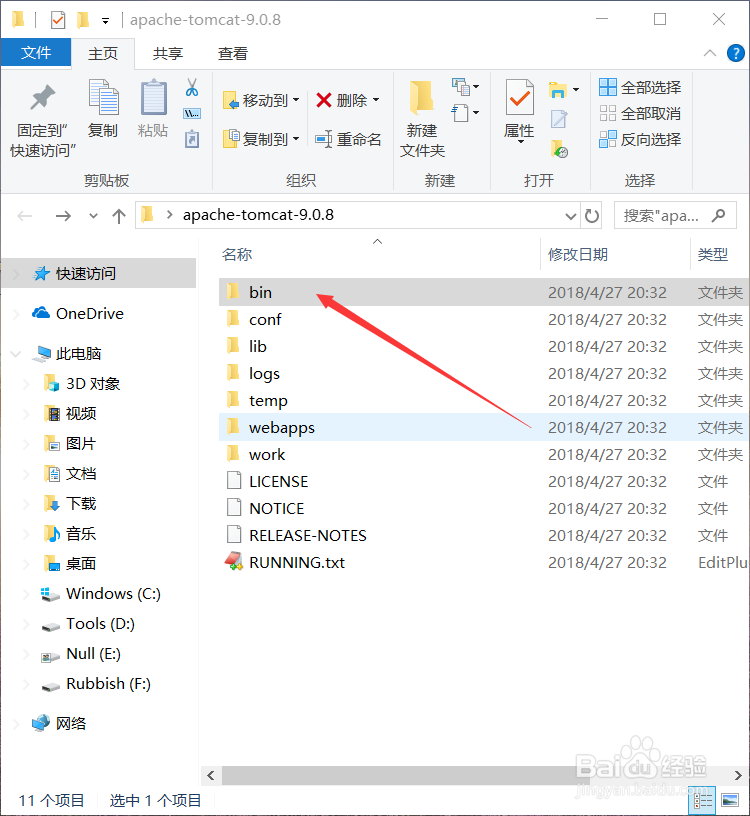Open the customize quick access toolbar arrow
750x816 pixels.
coord(105,21)
